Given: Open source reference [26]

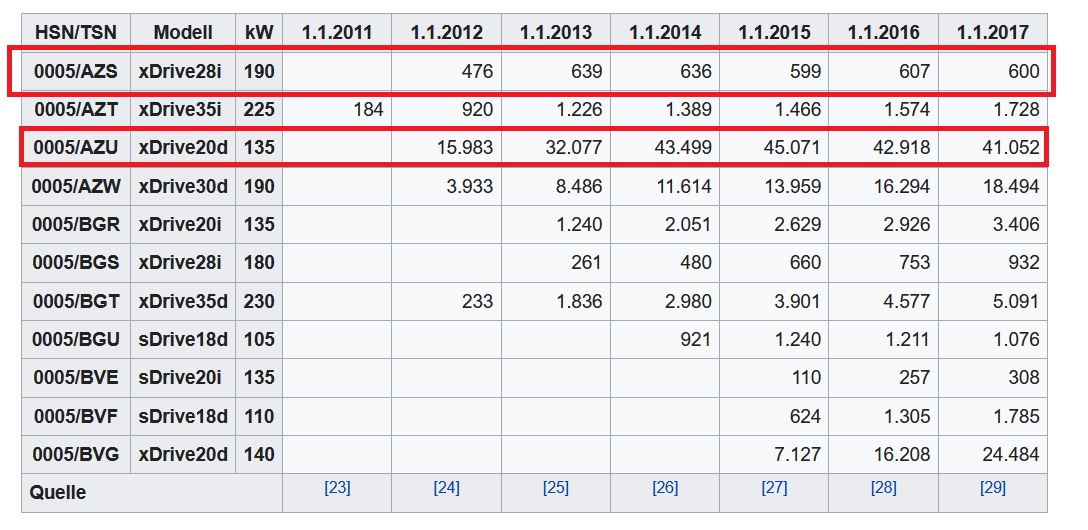Looking at the screenshot, I should pos(665,488).
